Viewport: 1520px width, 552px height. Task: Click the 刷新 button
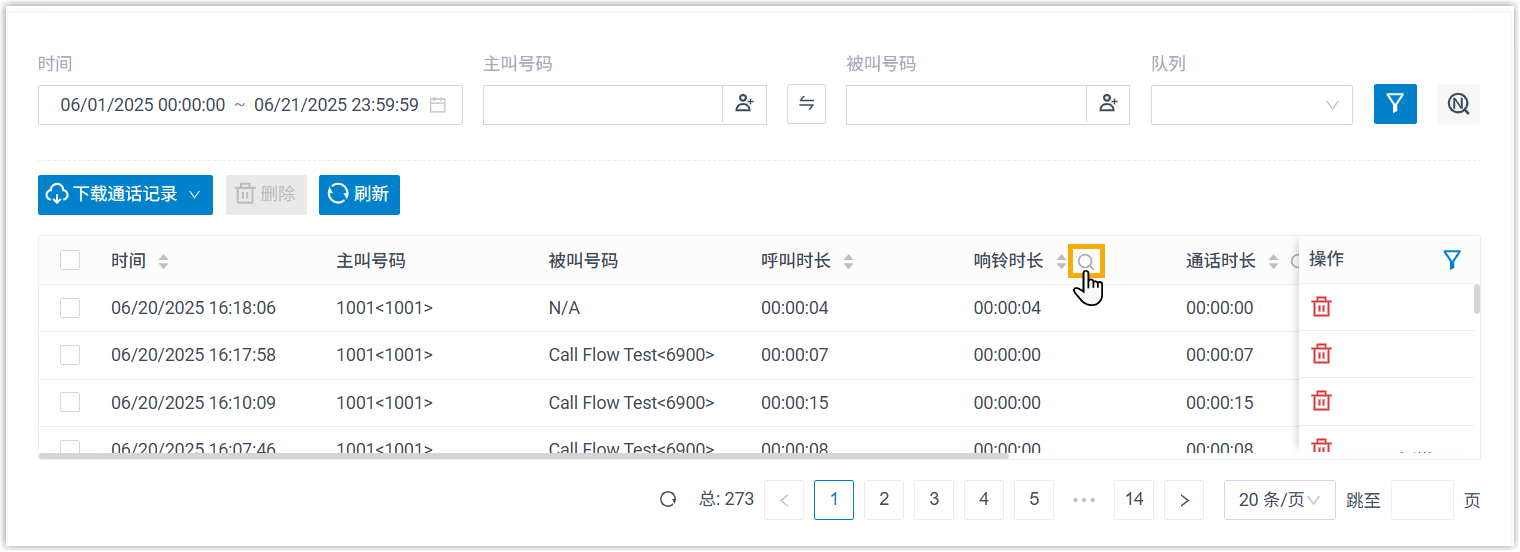click(x=359, y=195)
